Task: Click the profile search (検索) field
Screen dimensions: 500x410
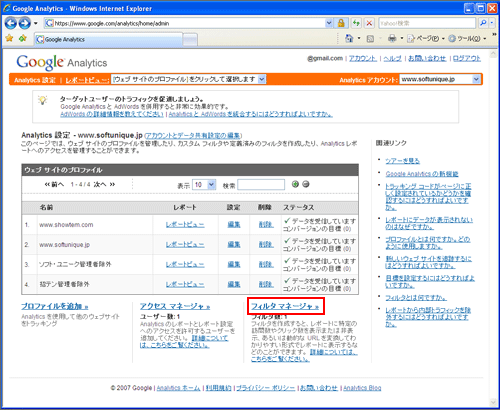Action: point(261,185)
